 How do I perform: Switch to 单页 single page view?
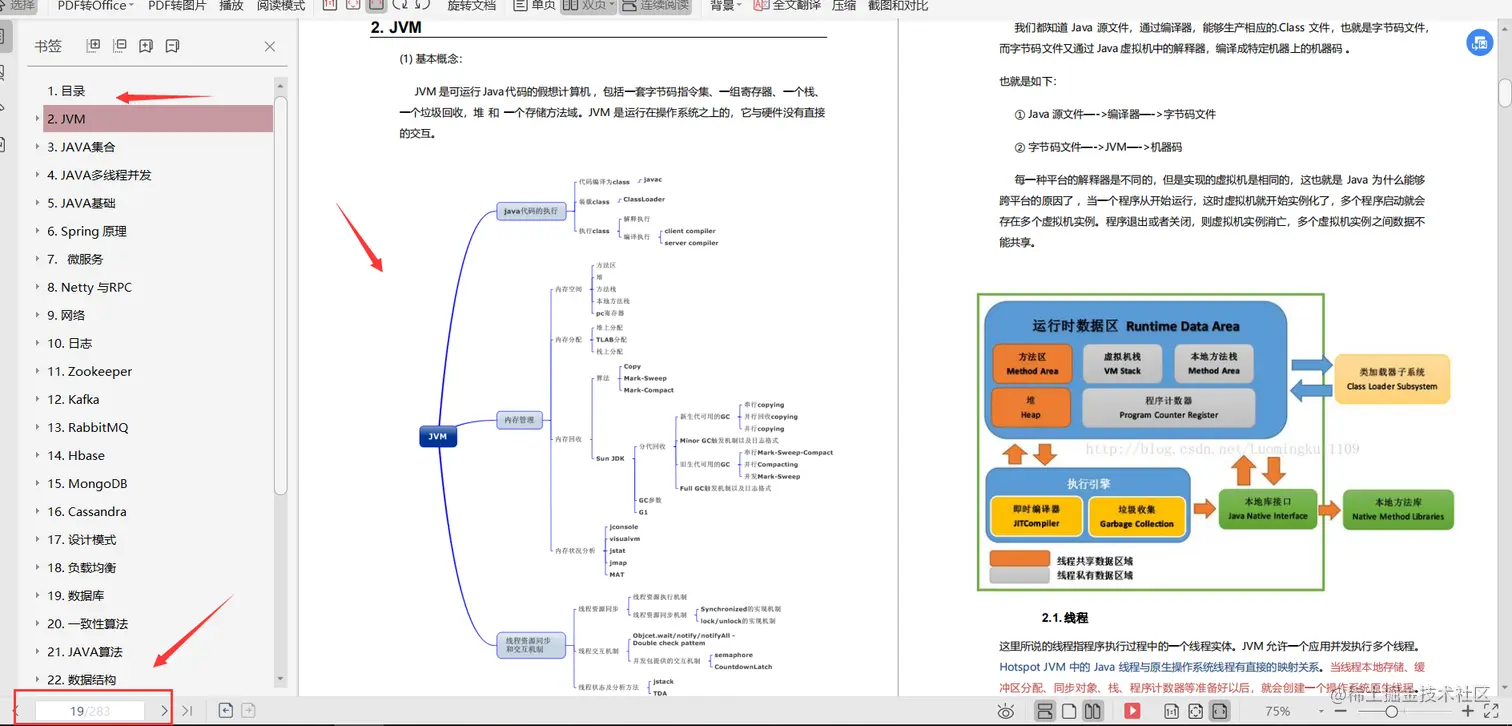click(x=535, y=6)
